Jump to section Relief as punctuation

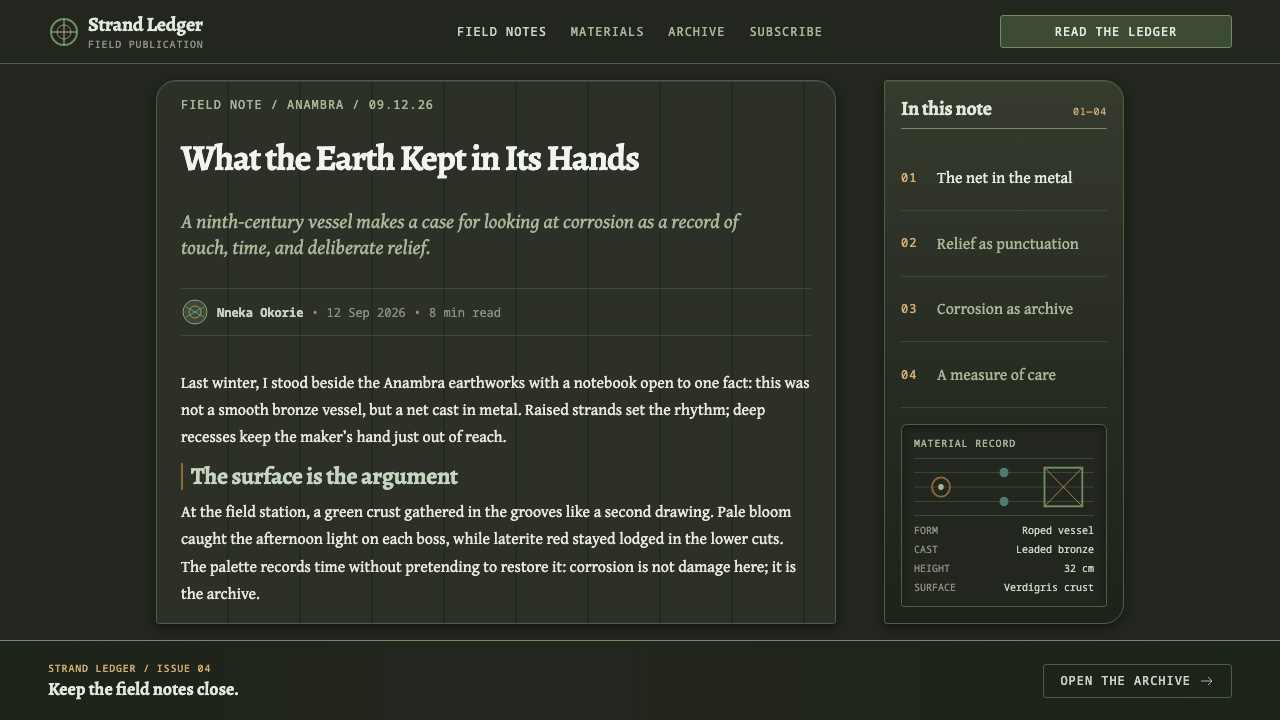coord(1004,244)
